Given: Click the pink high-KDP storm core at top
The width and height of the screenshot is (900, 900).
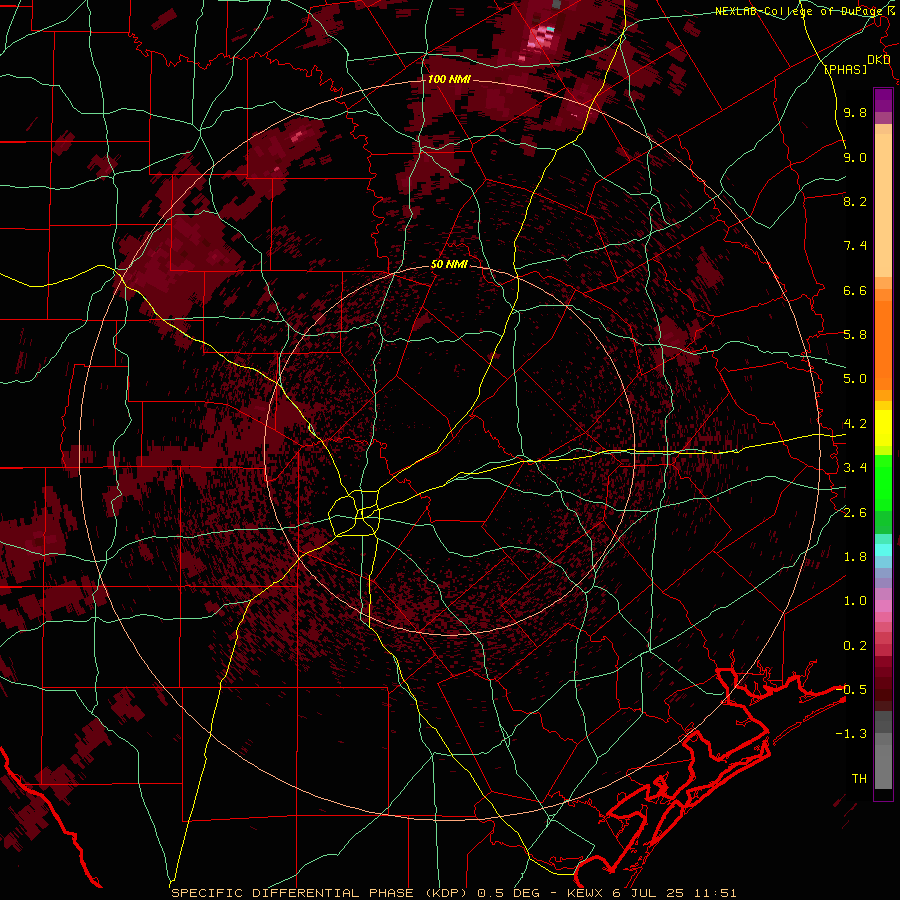Looking at the screenshot, I should (x=541, y=39).
